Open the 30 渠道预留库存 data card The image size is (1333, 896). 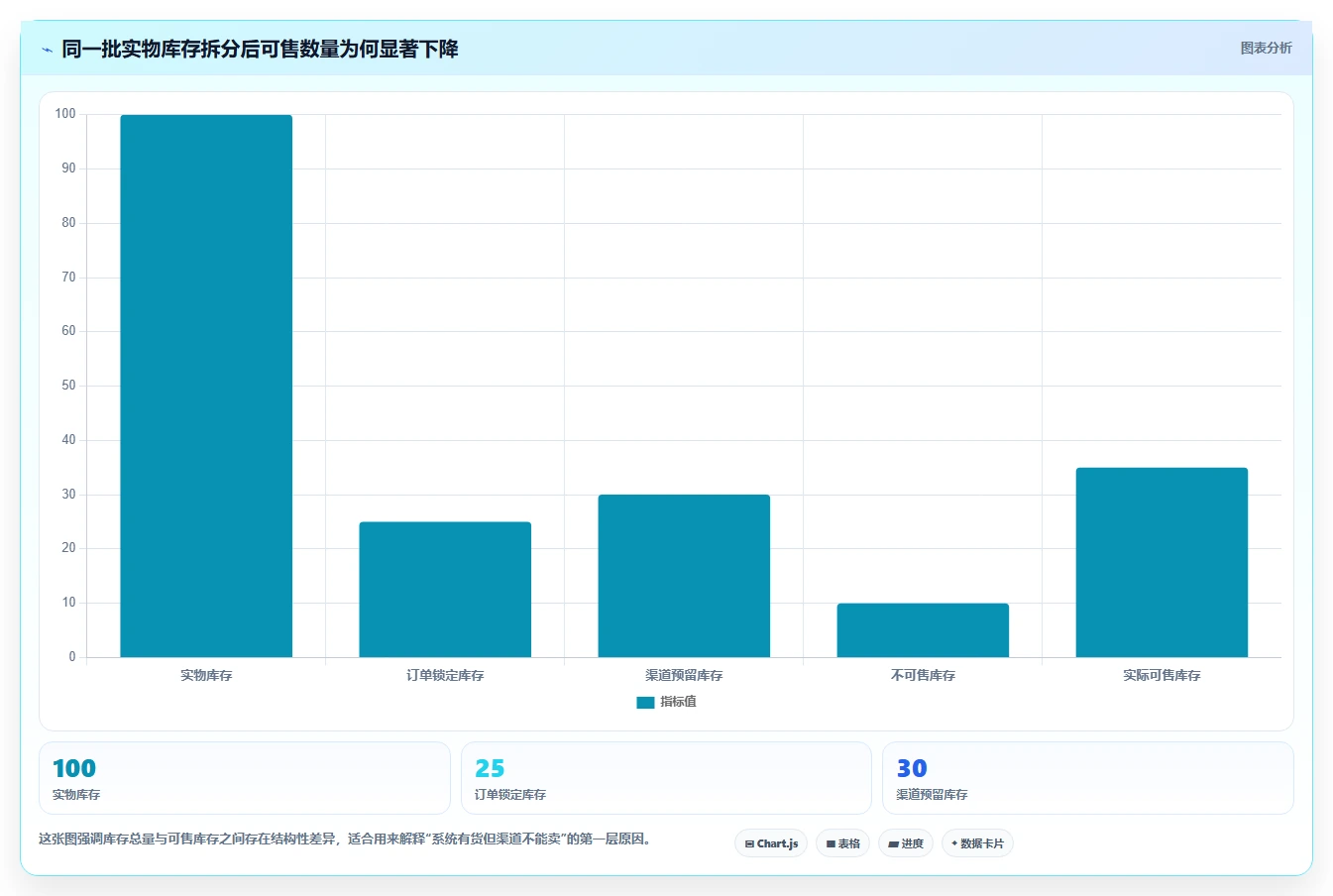tap(1088, 778)
